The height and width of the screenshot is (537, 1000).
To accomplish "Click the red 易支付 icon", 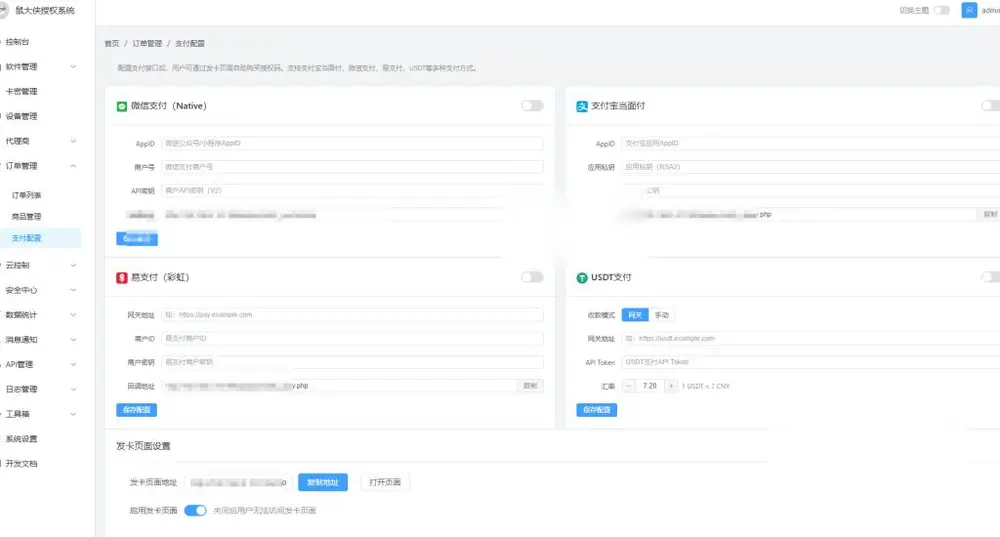I will (x=122, y=277).
